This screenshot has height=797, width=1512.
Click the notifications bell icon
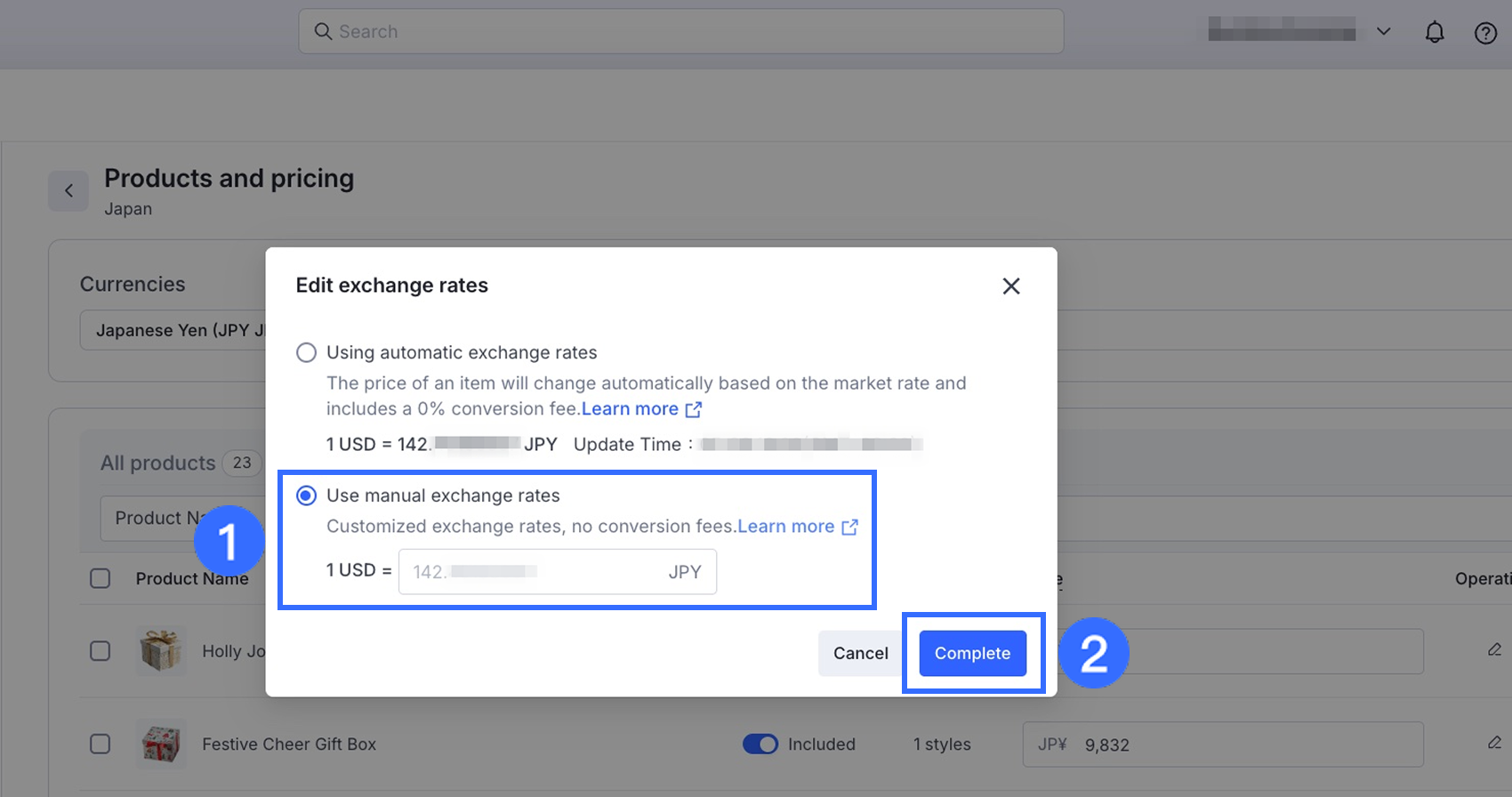[1434, 33]
